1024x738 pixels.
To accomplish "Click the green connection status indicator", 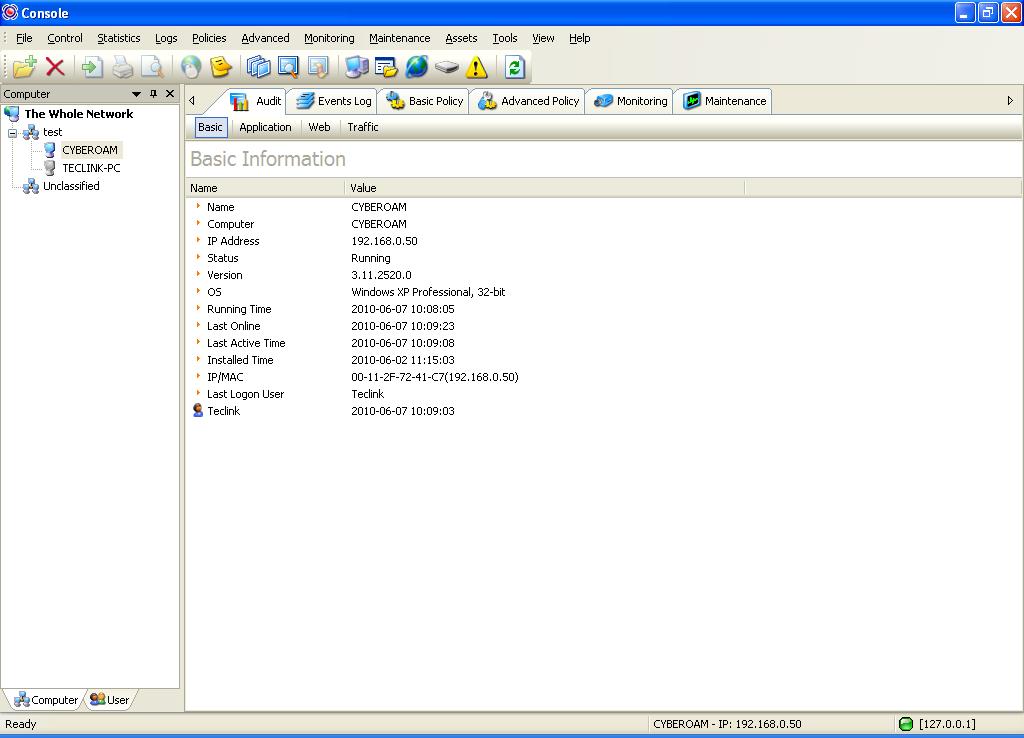I will (x=906, y=724).
